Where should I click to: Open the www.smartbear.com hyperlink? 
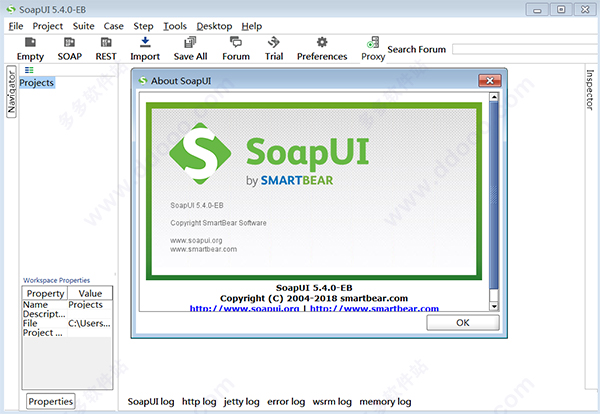pos(374,308)
